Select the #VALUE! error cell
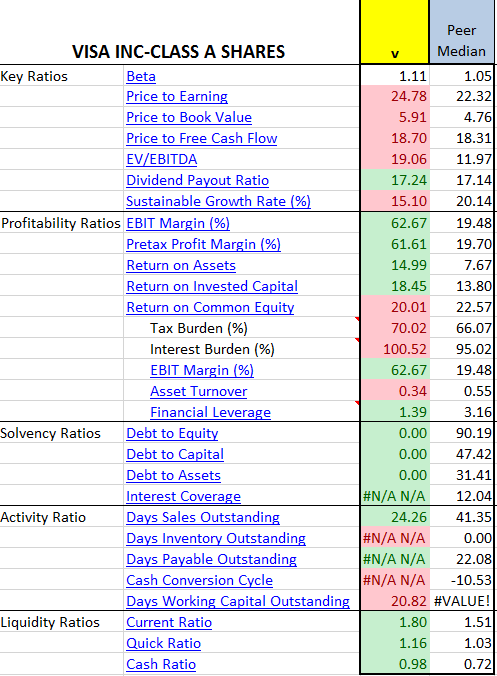 (x=462, y=601)
